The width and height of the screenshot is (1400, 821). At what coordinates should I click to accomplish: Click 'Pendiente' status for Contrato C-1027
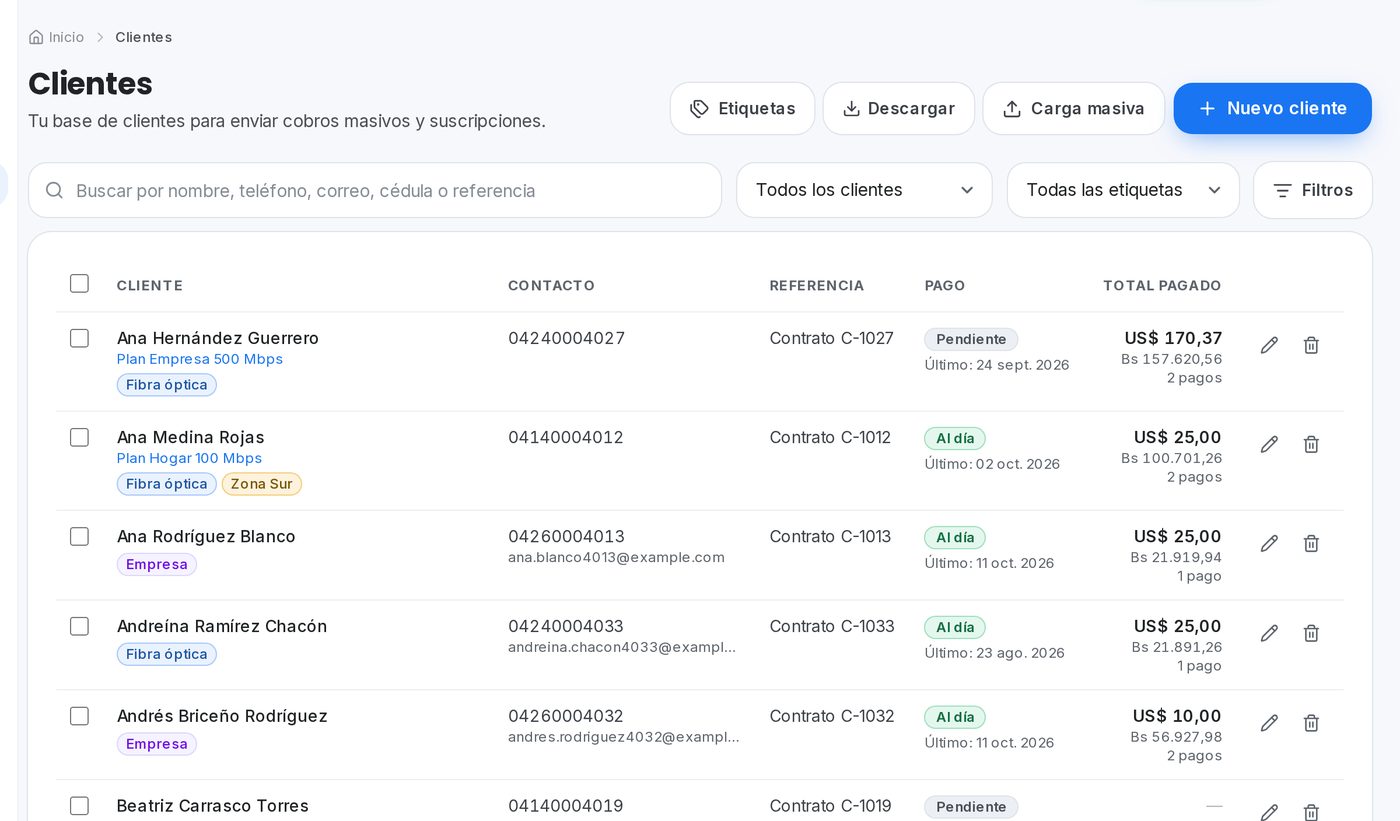971,339
